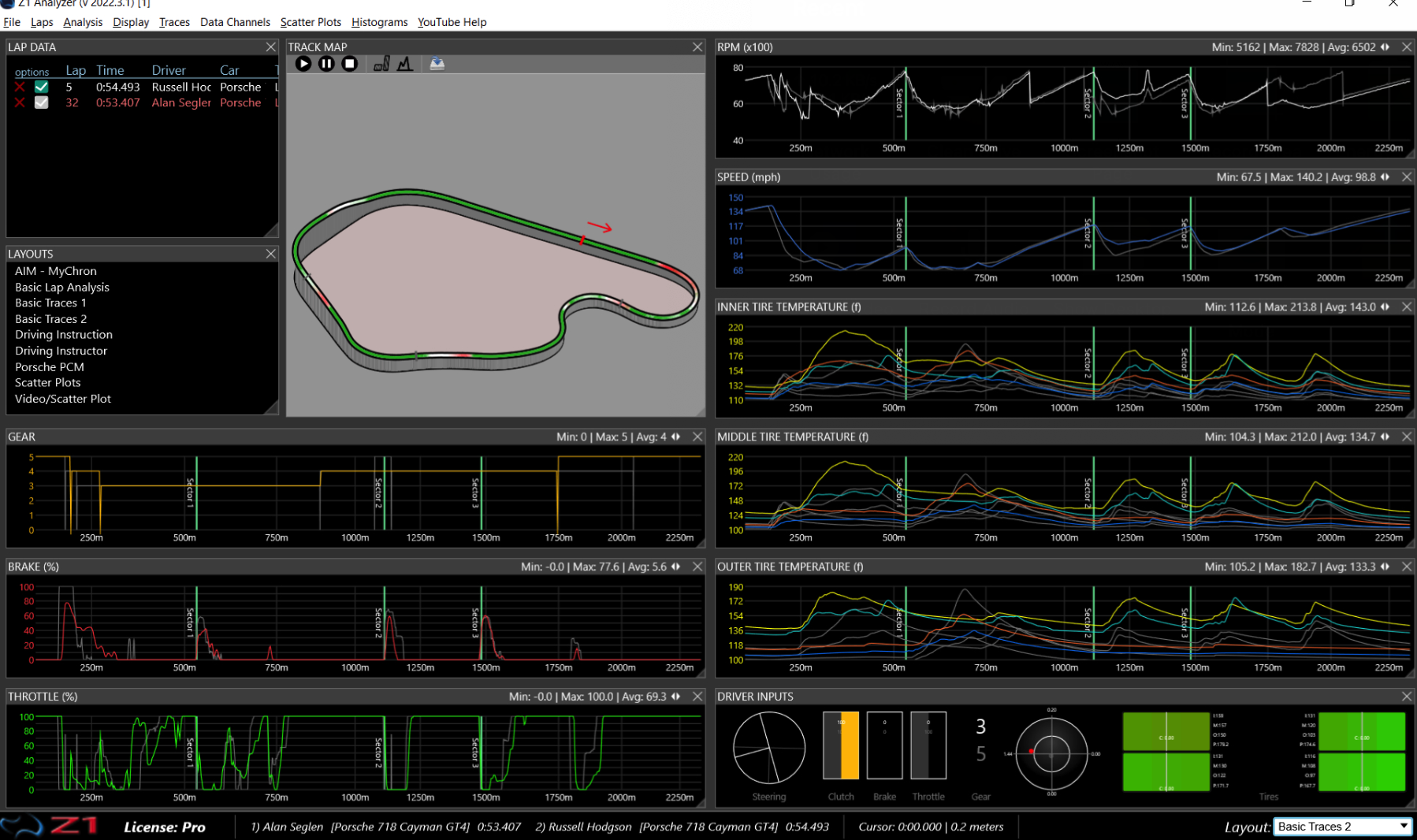Open the Analysis menu
The height and width of the screenshot is (840, 1417).
pos(83,22)
